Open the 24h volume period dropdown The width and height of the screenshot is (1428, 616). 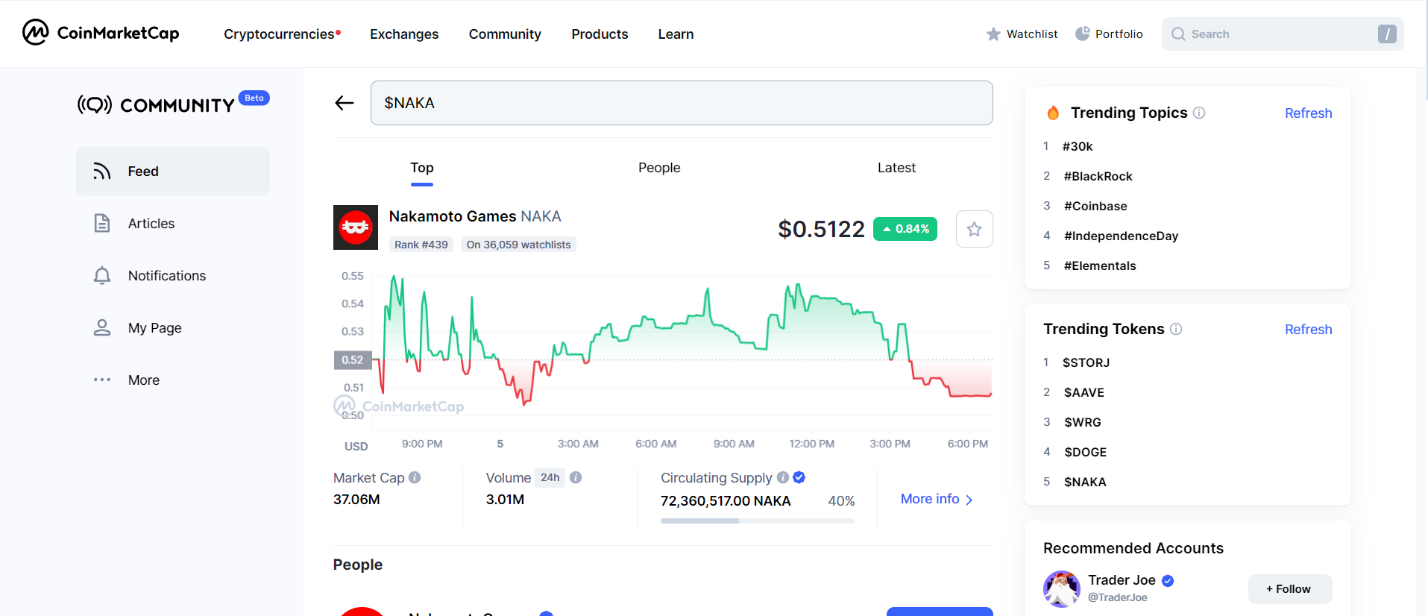tap(549, 478)
